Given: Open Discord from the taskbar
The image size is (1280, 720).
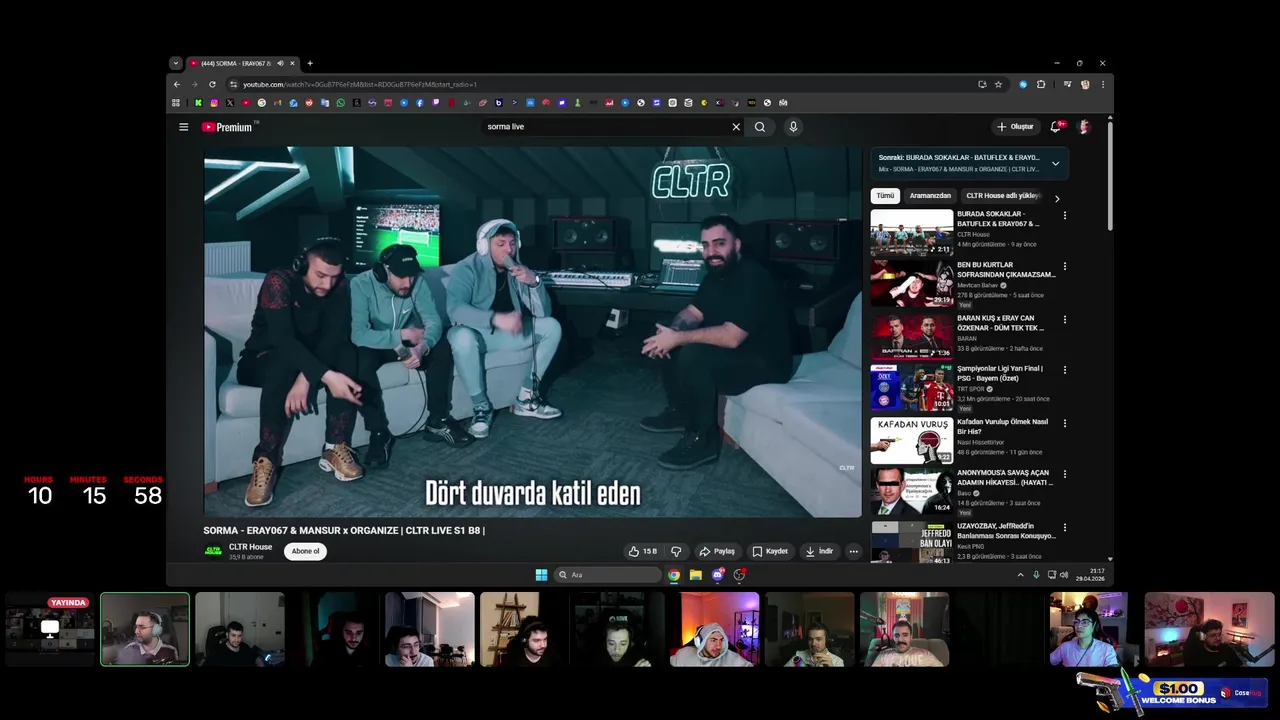Looking at the screenshot, I should 717,574.
